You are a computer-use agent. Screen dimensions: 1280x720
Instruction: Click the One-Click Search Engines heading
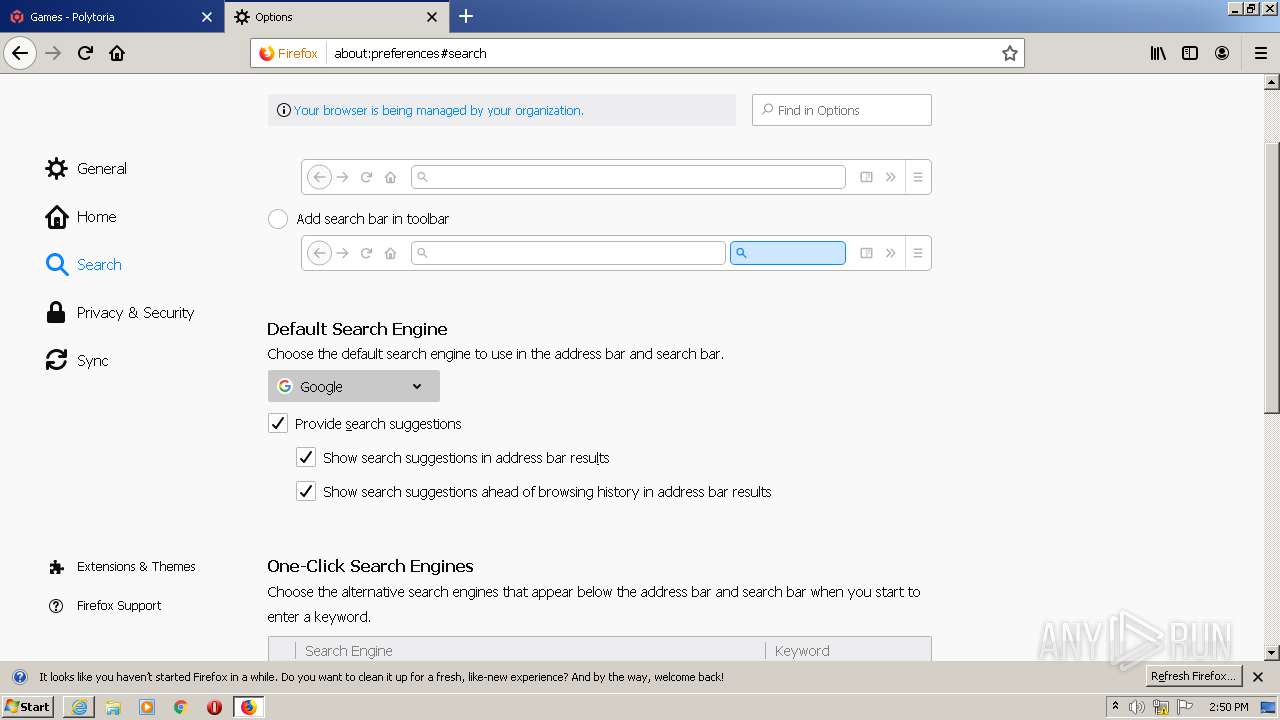(x=370, y=566)
